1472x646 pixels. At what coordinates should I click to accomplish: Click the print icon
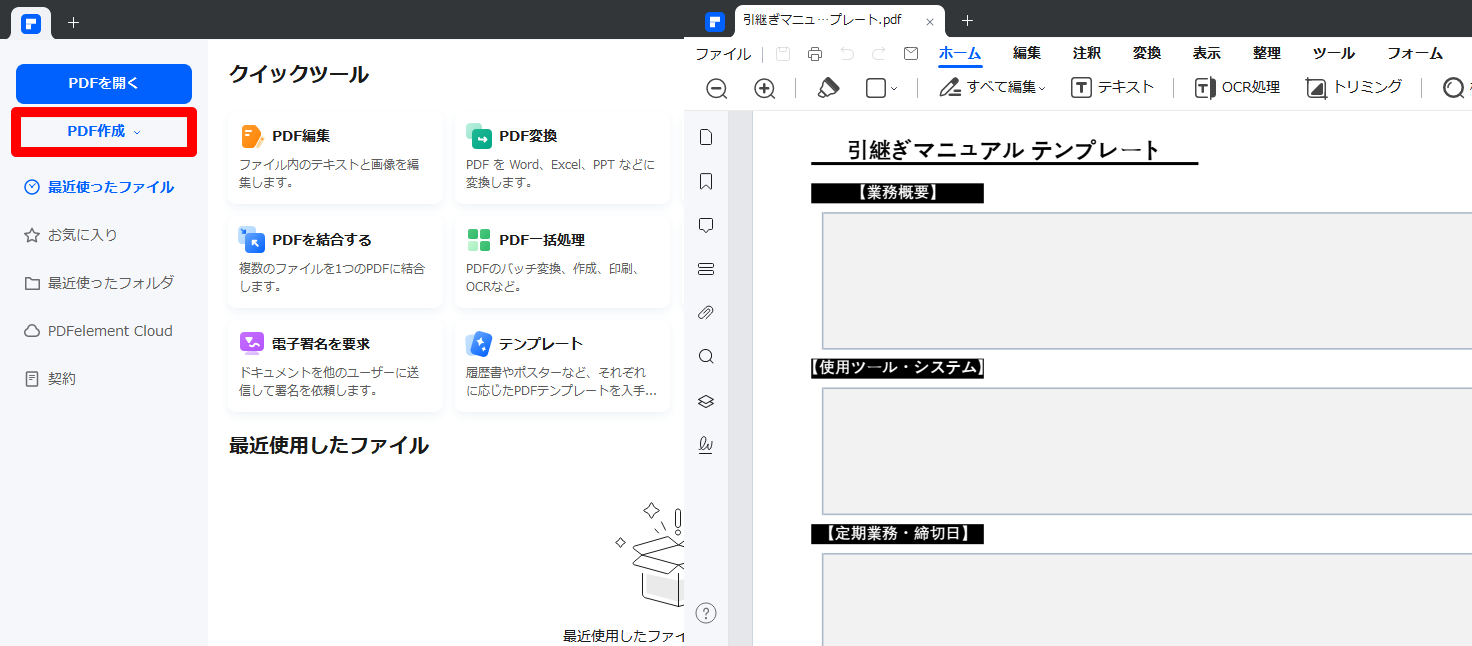coord(815,54)
